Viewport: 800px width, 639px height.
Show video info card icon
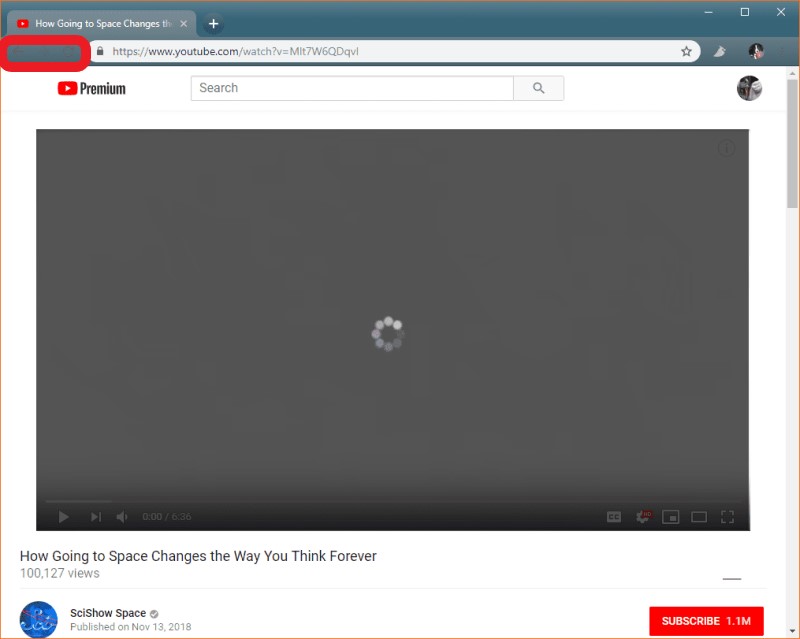726,148
